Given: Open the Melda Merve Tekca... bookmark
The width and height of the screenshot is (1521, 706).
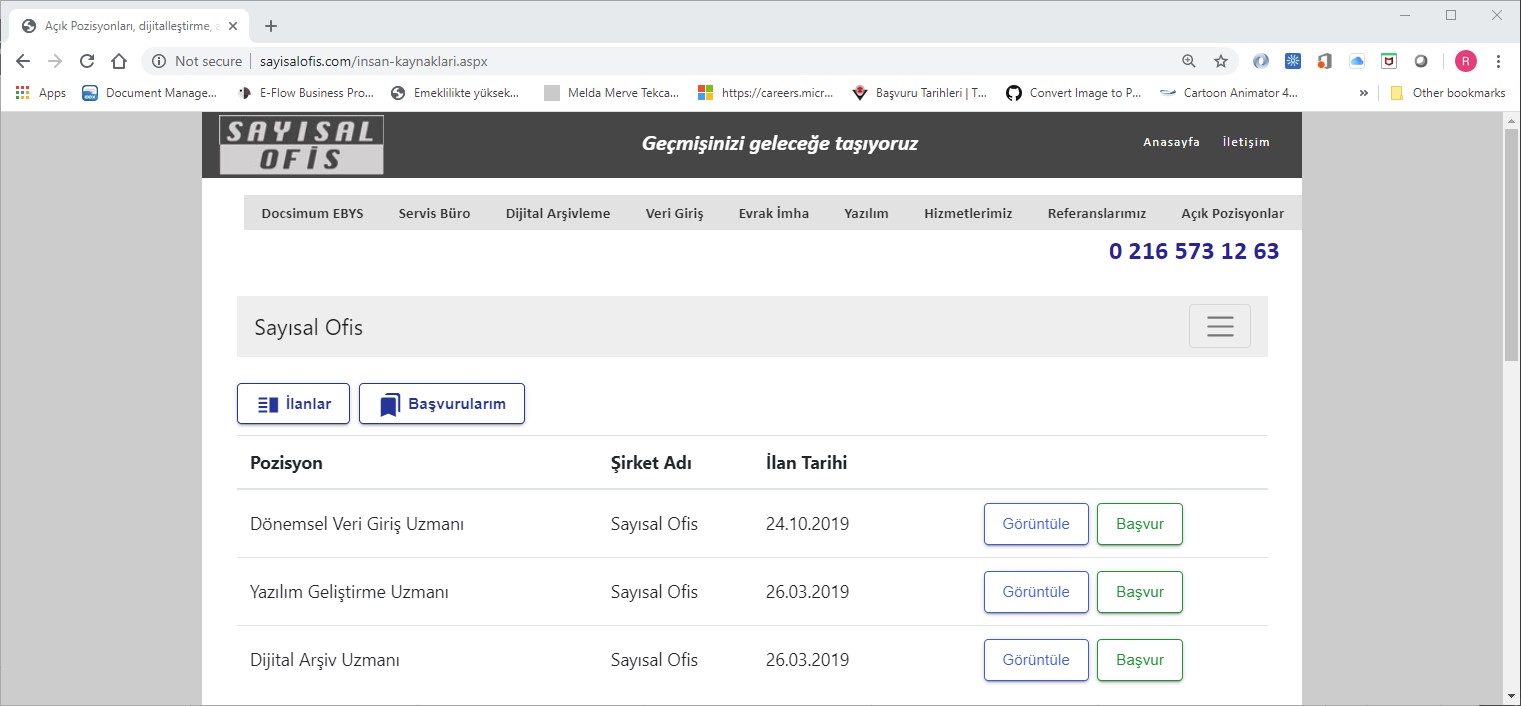Looking at the screenshot, I should (612, 93).
